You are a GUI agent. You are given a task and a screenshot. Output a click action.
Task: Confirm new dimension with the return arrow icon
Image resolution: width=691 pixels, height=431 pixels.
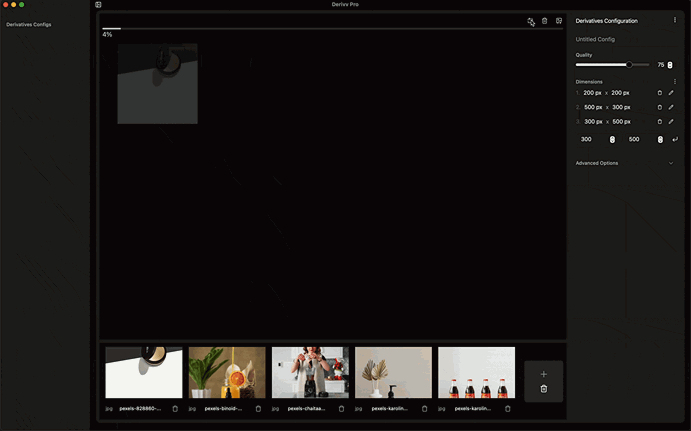(x=675, y=139)
